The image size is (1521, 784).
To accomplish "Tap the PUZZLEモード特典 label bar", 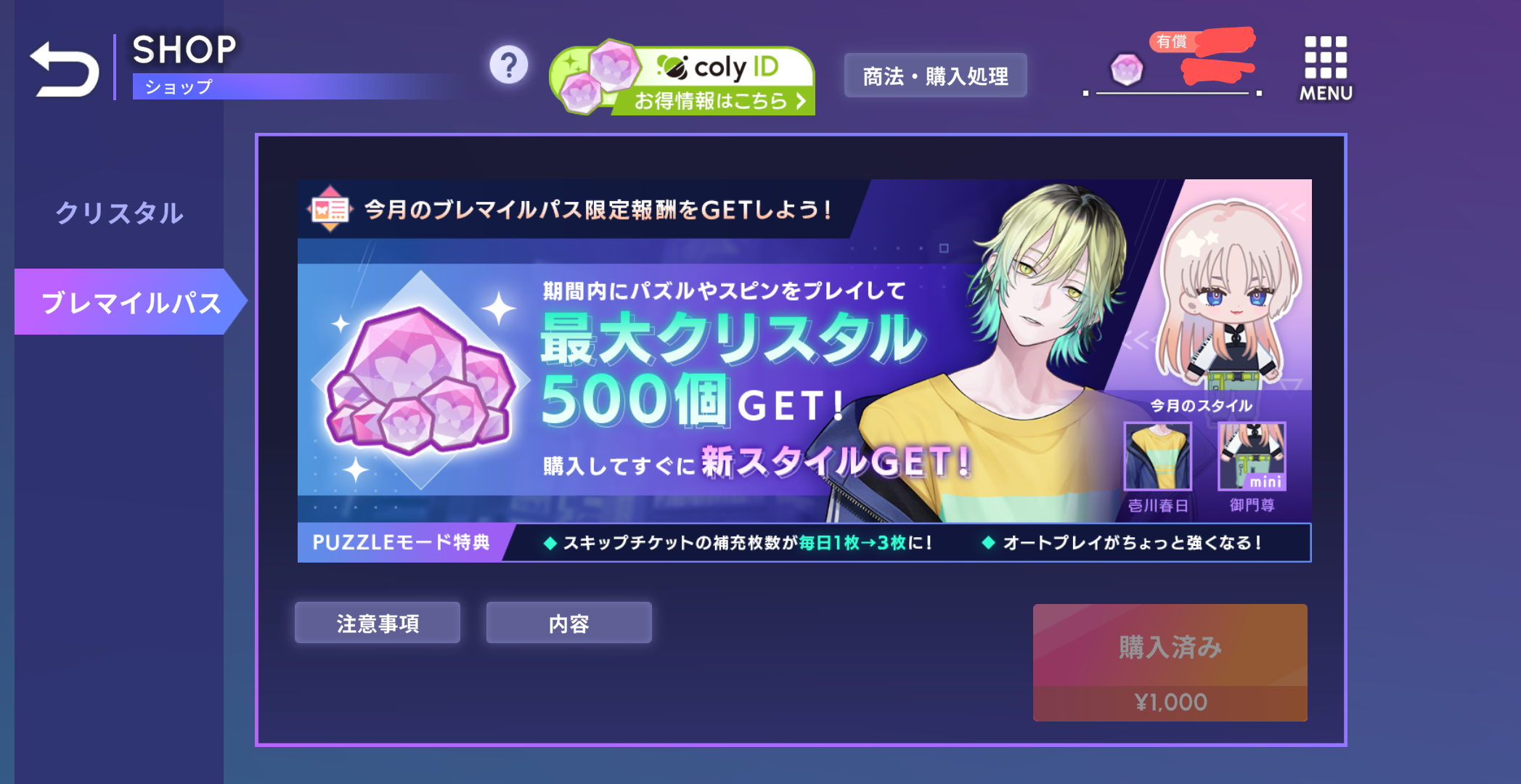I will [x=401, y=542].
